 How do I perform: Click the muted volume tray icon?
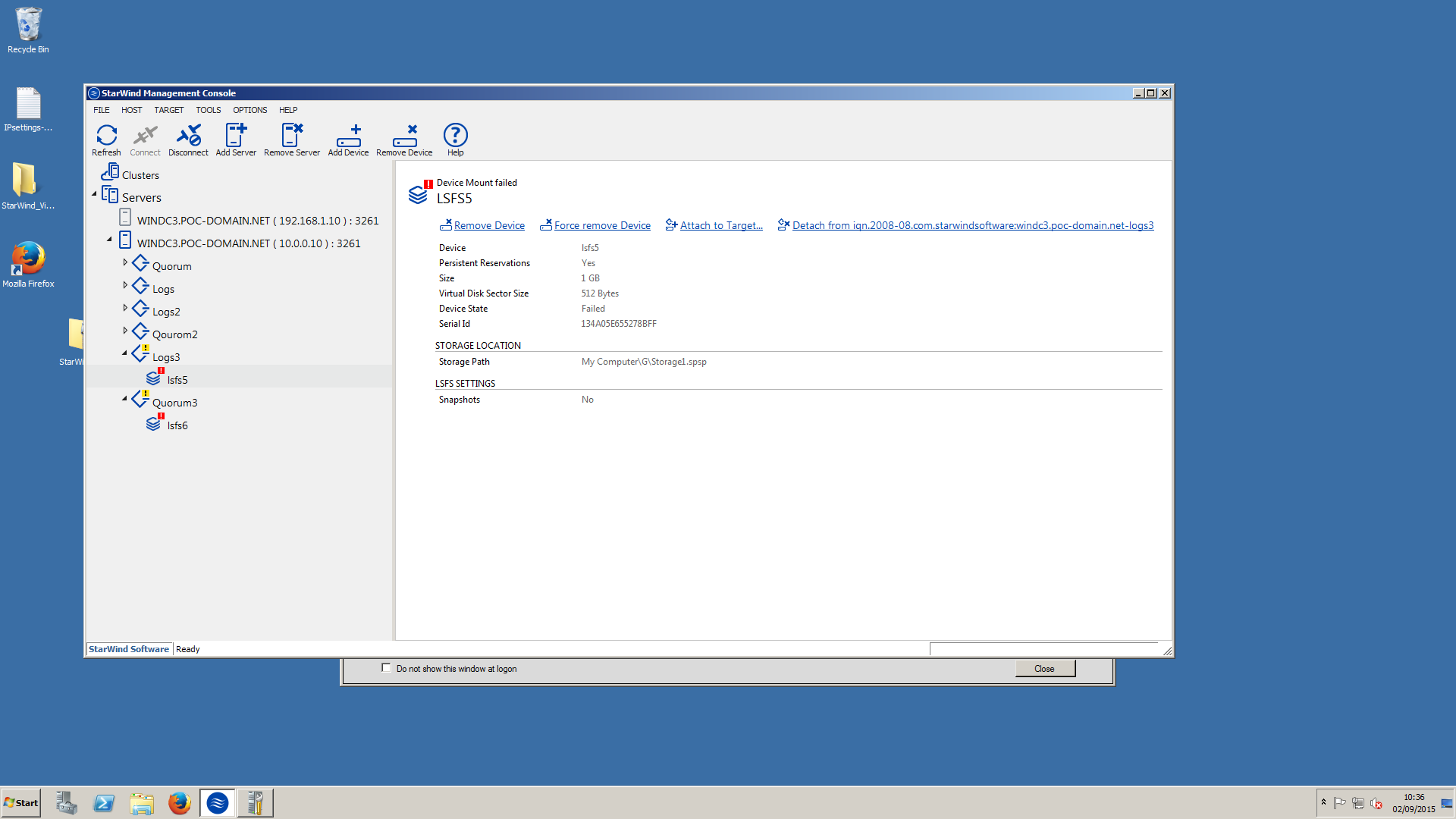1376,803
